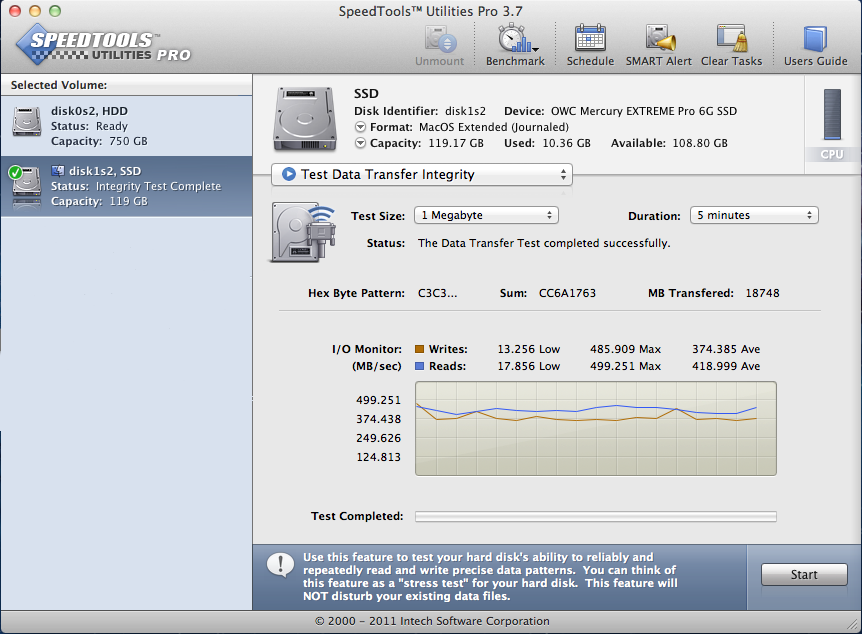Open the Schedule calendar tool
The image size is (862, 634).
pyautogui.click(x=590, y=38)
